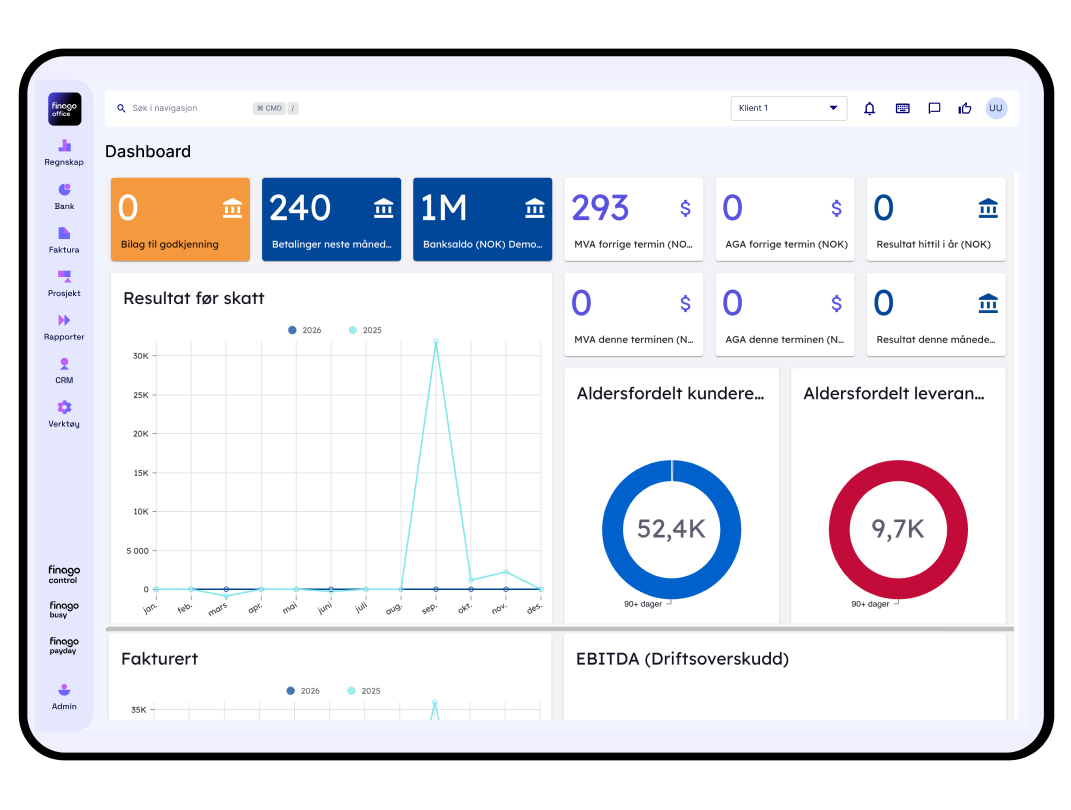This screenshot has width=1071, height=810.
Task: Open the Bilag til godkjenning card
Action: point(180,219)
